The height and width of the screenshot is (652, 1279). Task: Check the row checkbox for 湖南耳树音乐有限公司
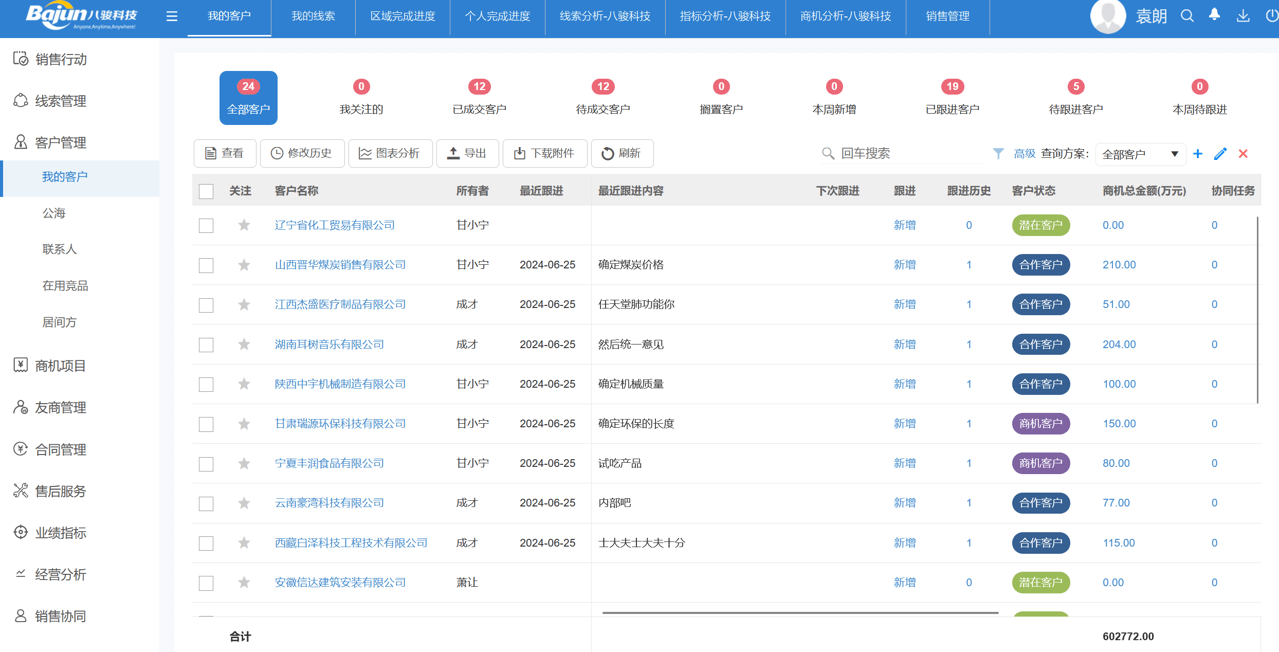pyautogui.click(x=206, y=344)
